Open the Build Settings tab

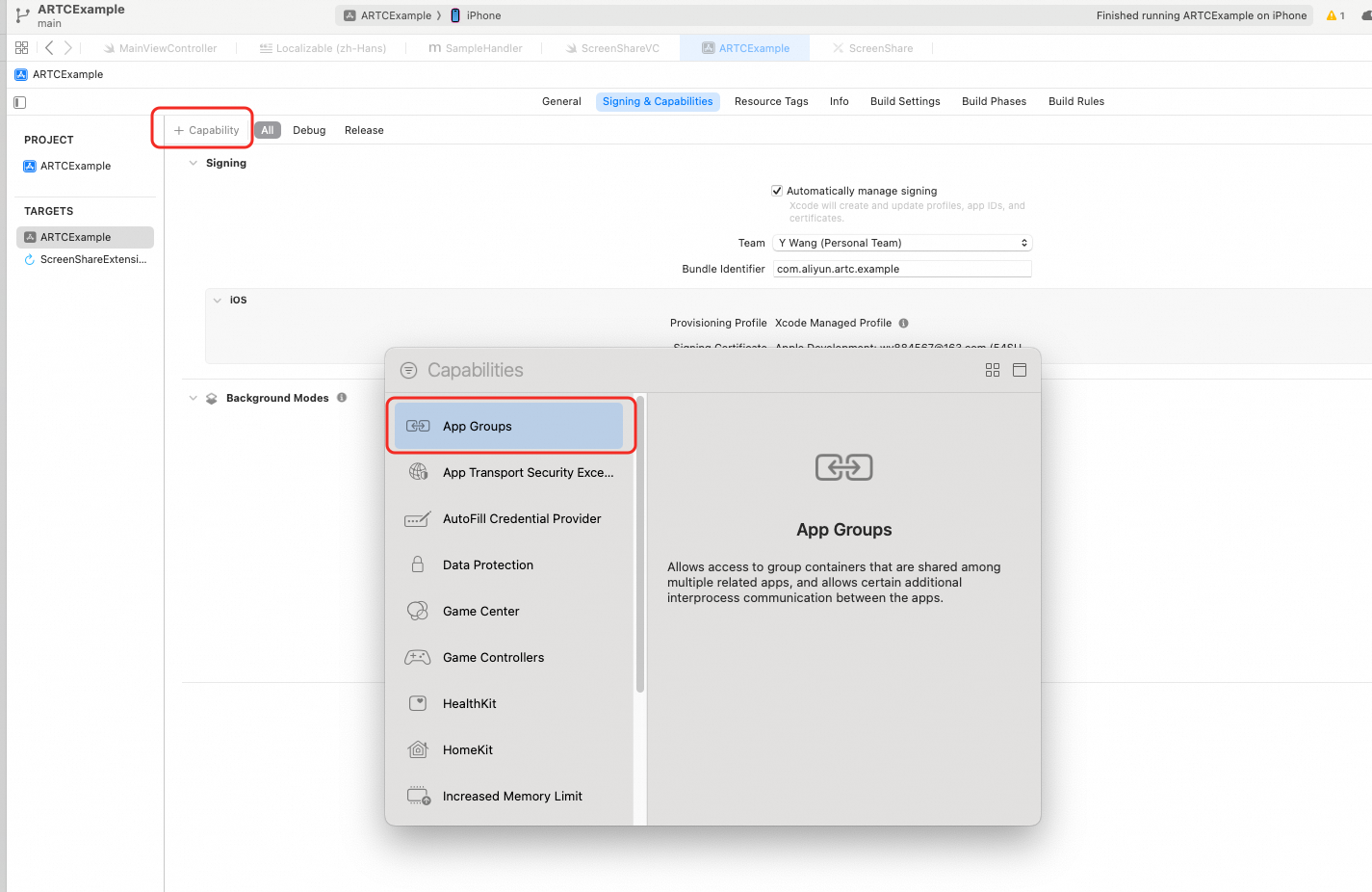pos(905,101)
